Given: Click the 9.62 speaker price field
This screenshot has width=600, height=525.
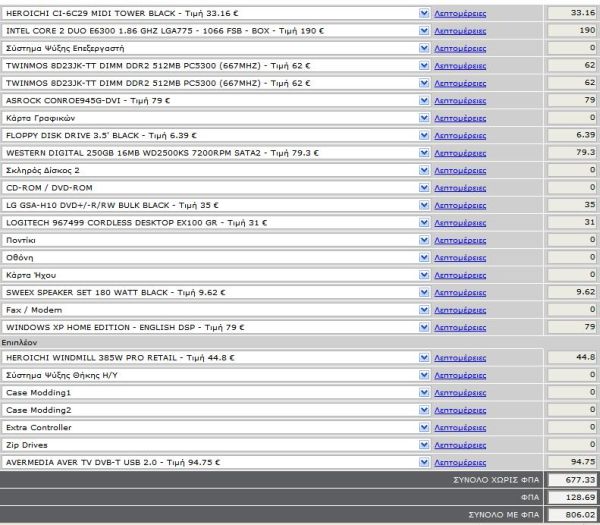Looking at the screenshot, I should coord(572,292).
